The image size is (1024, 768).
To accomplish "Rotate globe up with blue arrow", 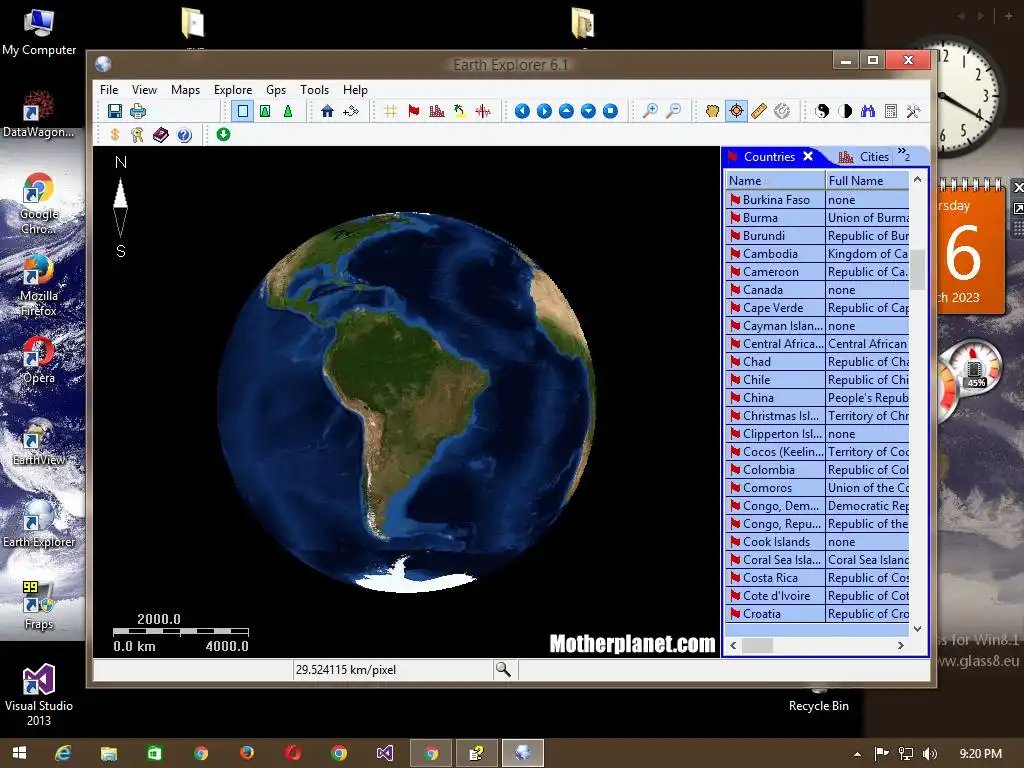I will pyautogui.click(x=566, y=111).
